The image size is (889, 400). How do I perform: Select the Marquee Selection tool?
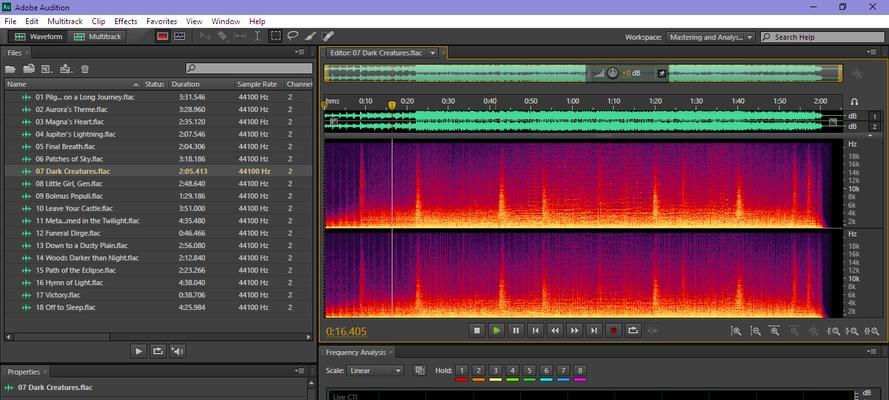coord(275,36)
